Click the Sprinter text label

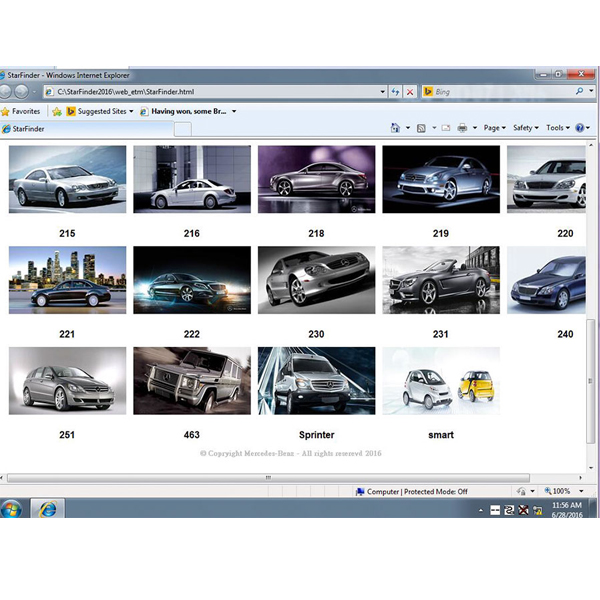316,435
